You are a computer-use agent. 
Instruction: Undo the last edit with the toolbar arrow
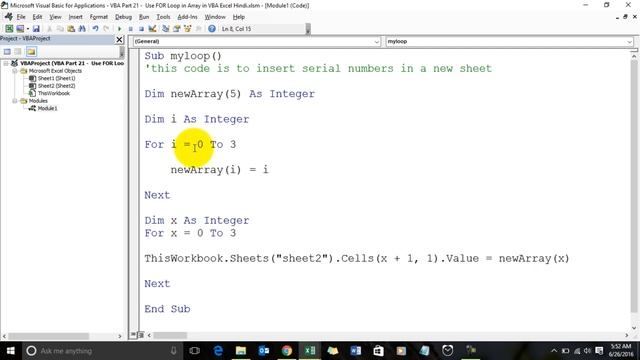[x=95, y=29]
